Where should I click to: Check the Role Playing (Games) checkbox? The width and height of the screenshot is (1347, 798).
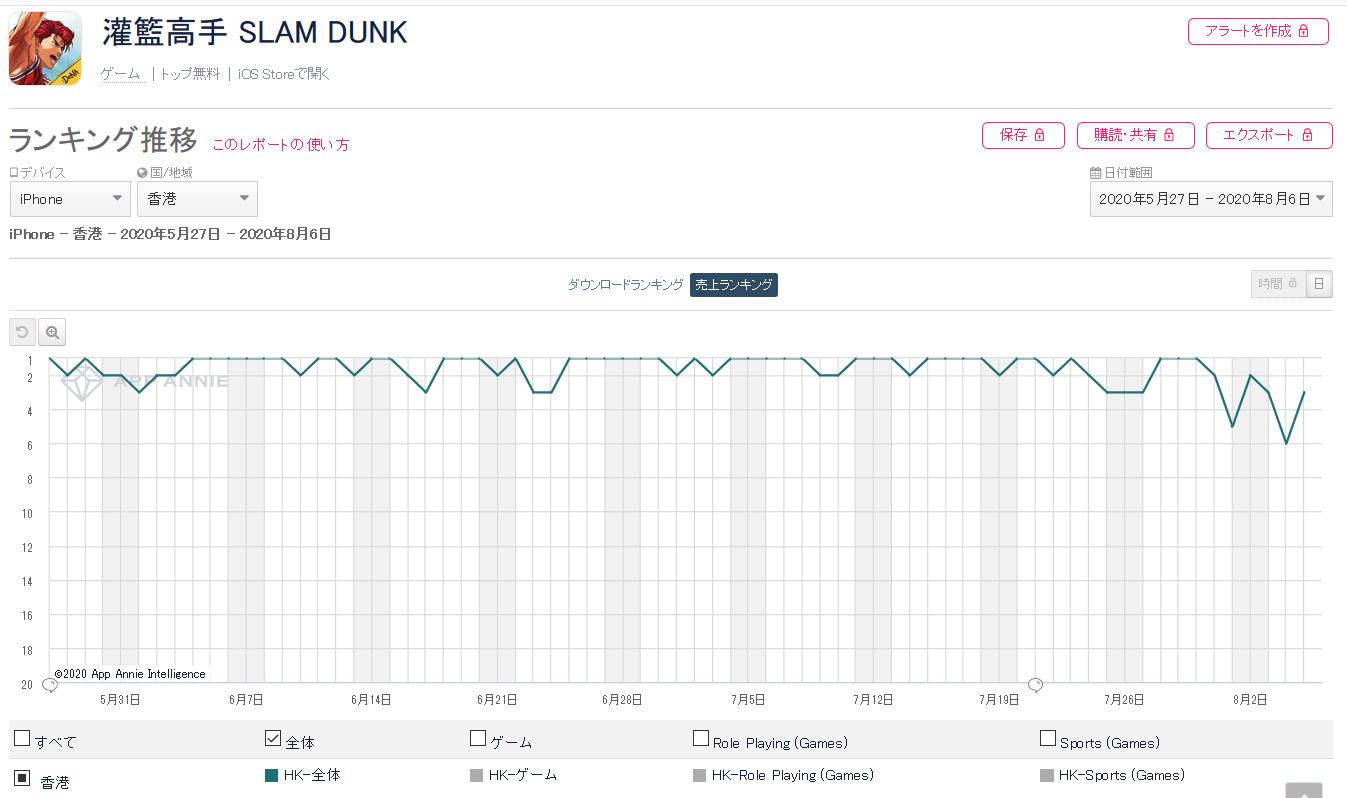pyautogui.click(x=701, y=739)
